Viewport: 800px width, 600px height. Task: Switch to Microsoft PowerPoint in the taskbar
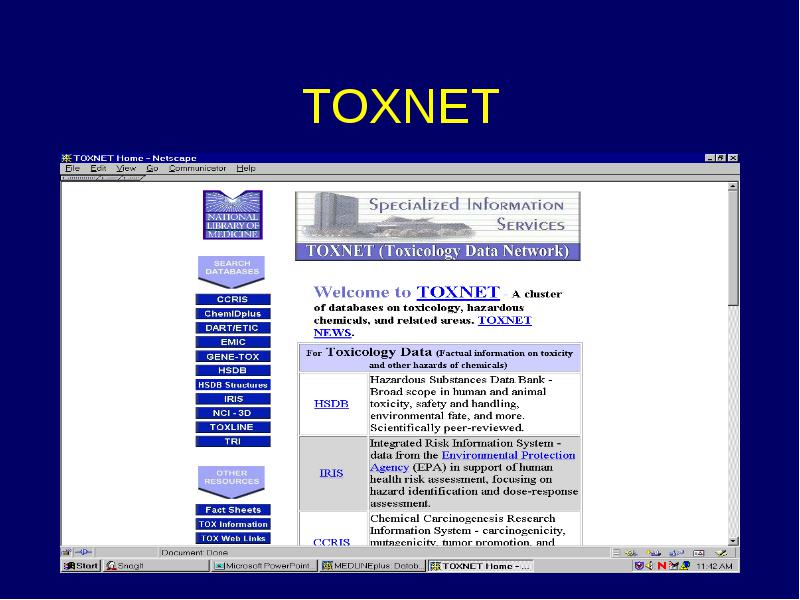pyautogui.click(x=264, y=566)
